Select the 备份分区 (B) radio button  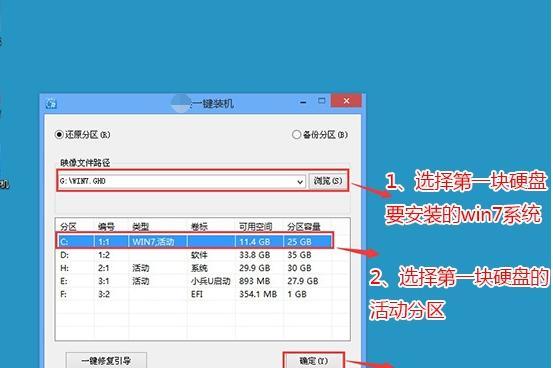click(x=296, y=135)
